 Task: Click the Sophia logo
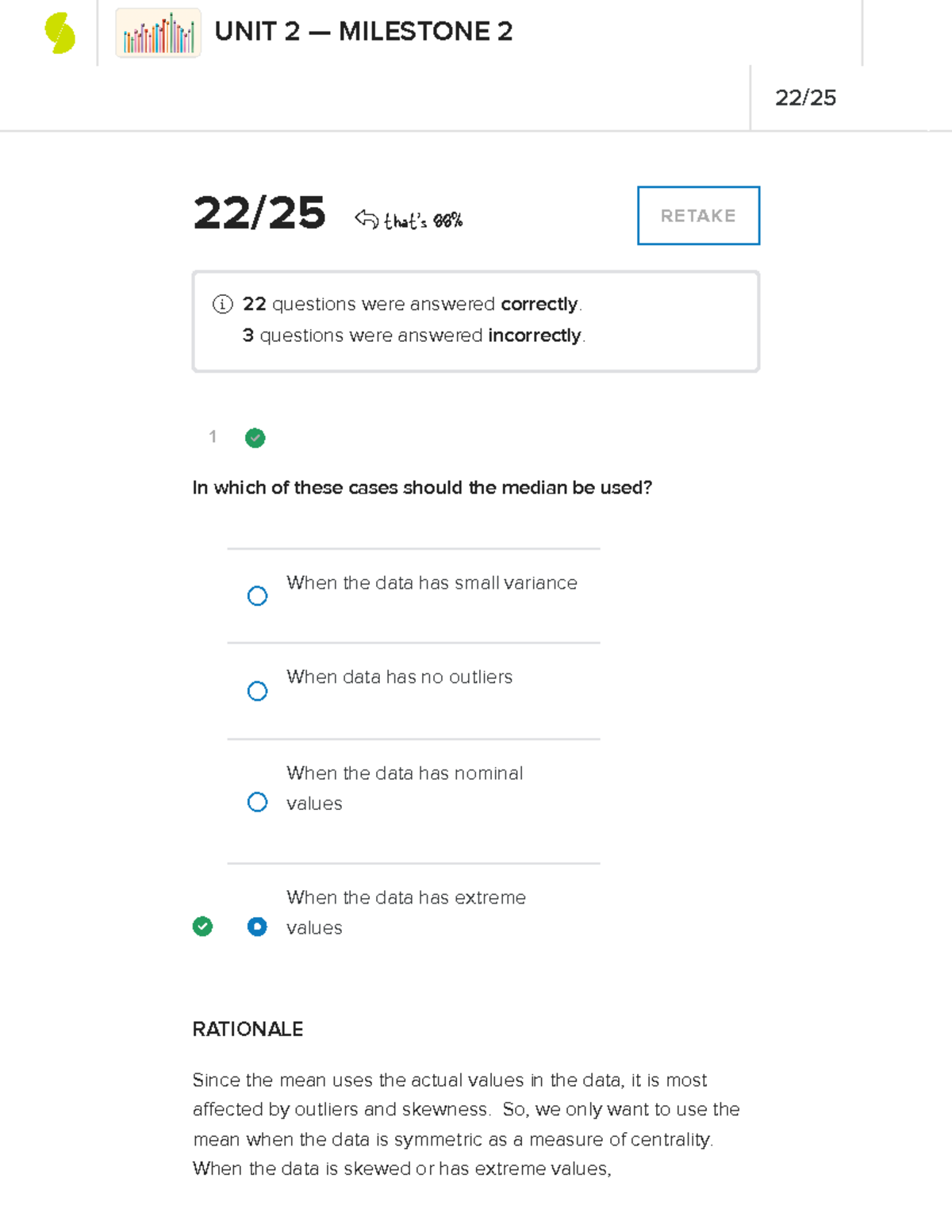click(x=58, y=33)
